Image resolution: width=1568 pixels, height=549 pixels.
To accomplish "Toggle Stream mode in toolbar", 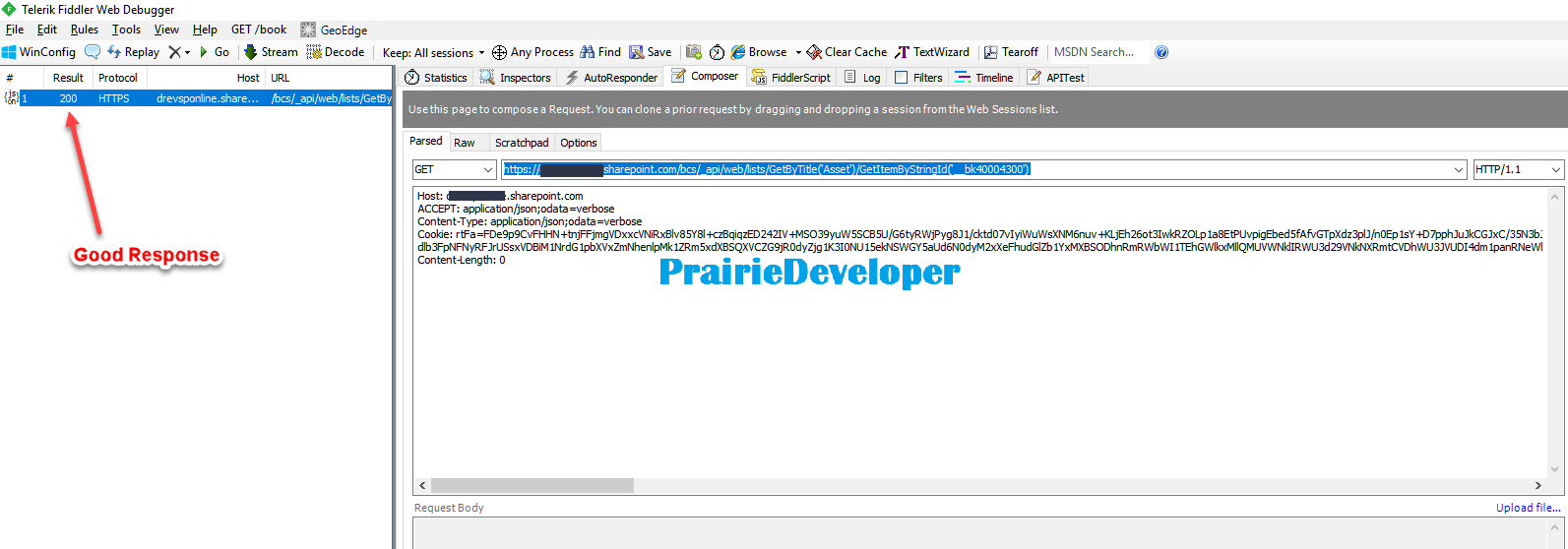I will (271, 52).
